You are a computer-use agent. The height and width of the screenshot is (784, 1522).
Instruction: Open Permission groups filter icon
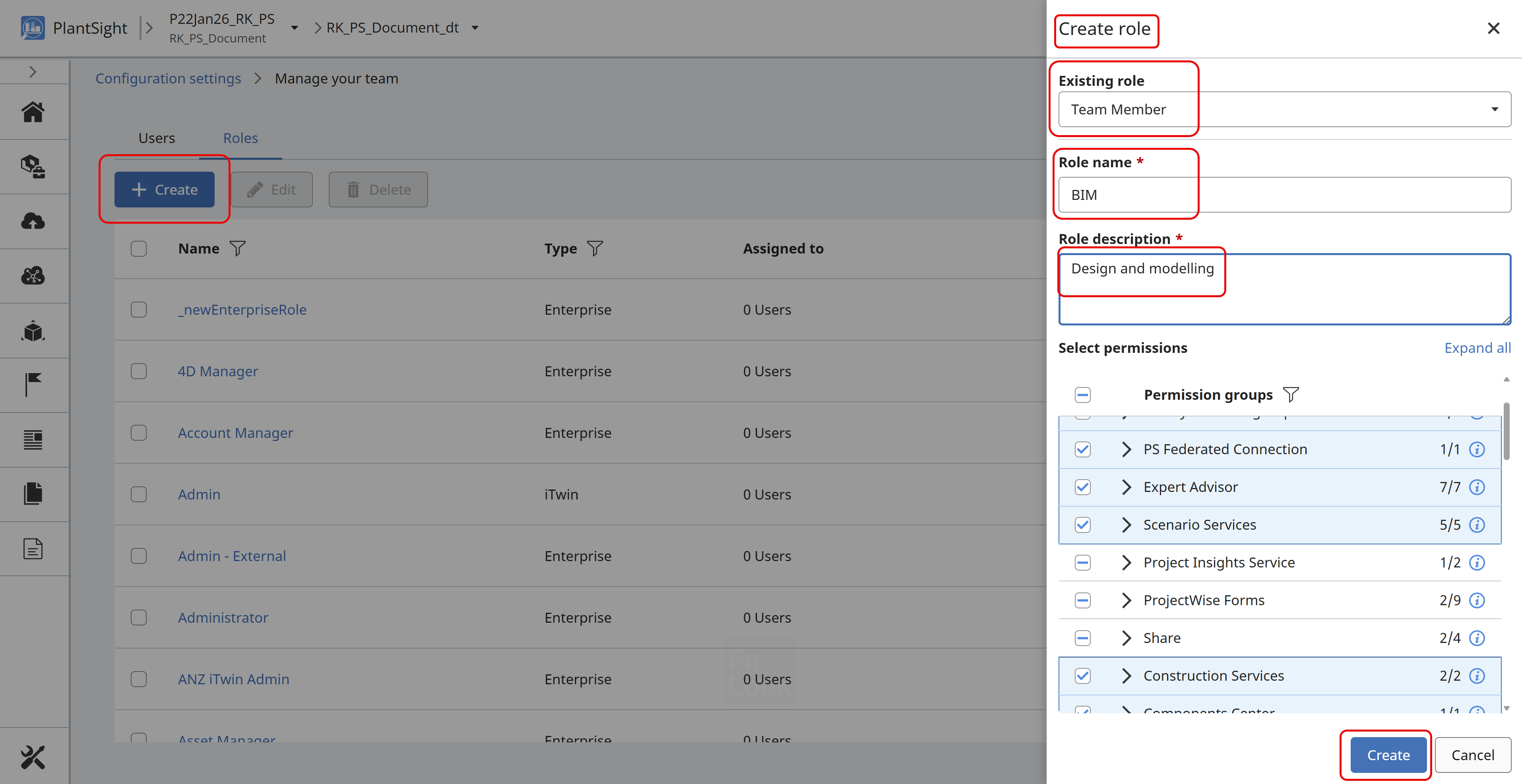pyautogui.click(x=1291, y=395)
